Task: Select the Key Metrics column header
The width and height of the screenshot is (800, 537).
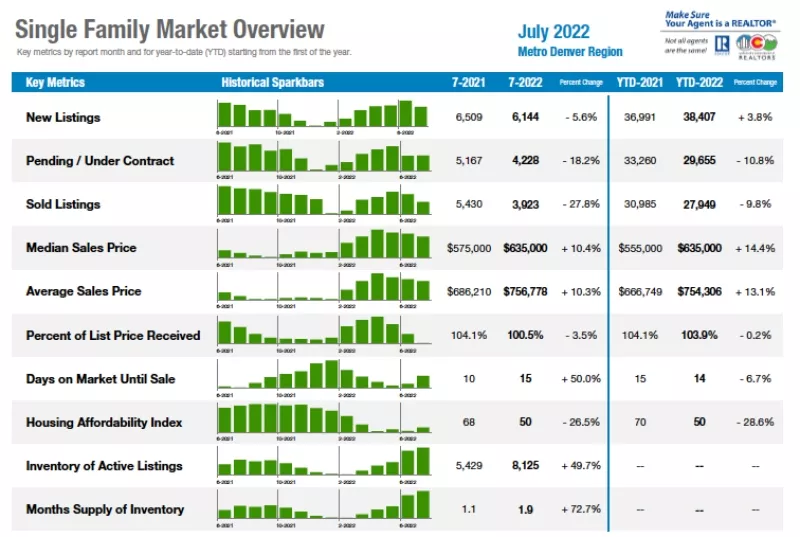Action: 55,82
